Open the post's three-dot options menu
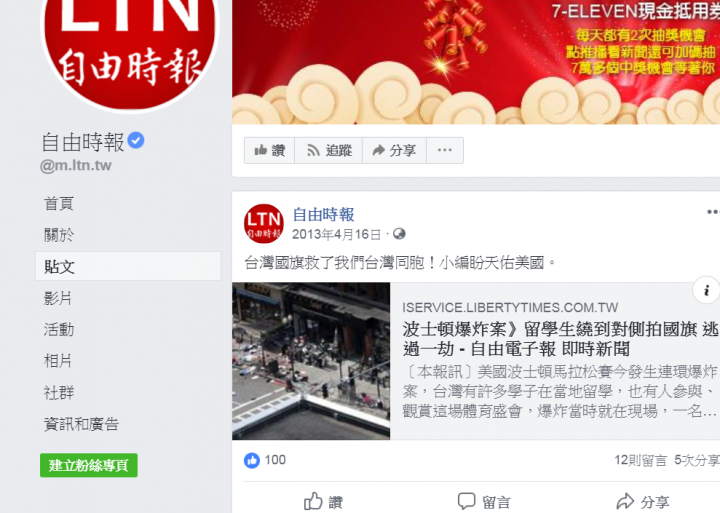Screen dimensions: 720x513 (713, 212)
